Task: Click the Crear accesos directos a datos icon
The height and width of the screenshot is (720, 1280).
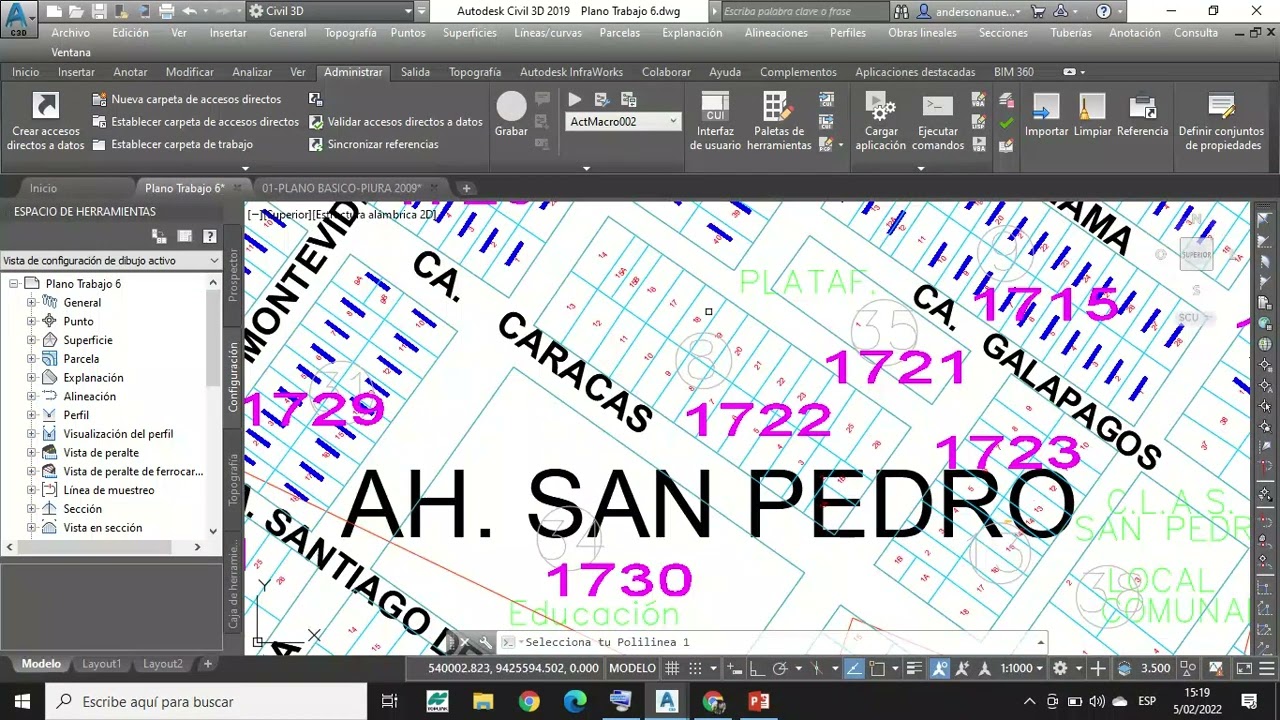Action: pos(46,105)
